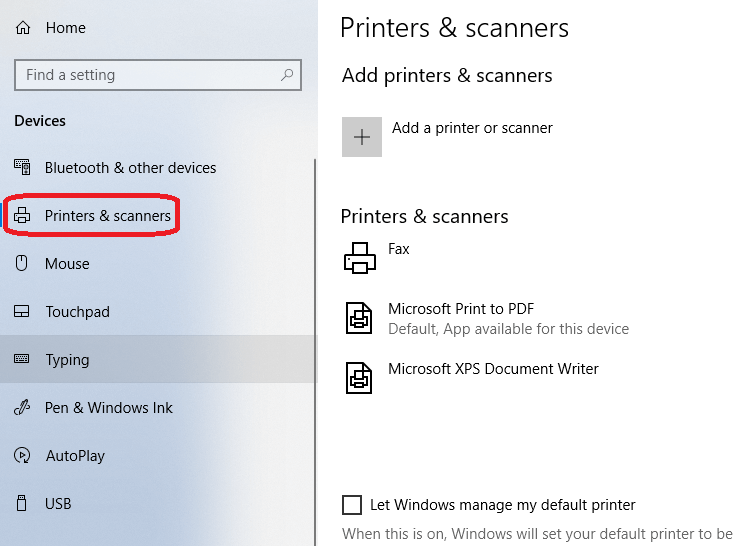This screenshot has height=546, width=742.
Task: Click the Home house icon
Action: click(23, 28)
